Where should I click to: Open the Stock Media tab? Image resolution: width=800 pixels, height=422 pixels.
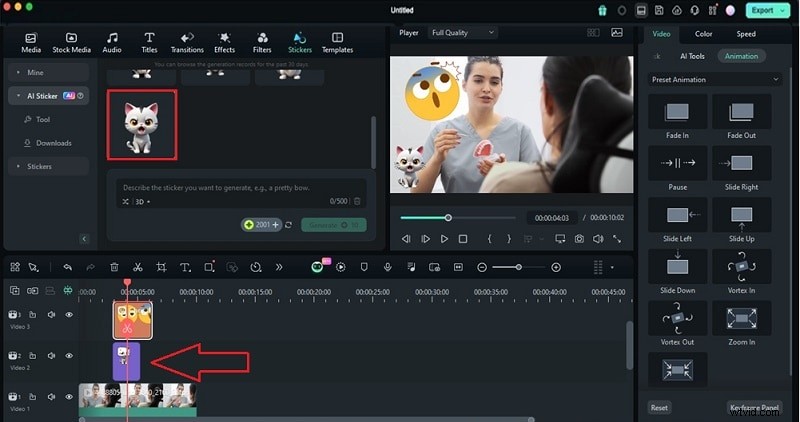point(71,43)
